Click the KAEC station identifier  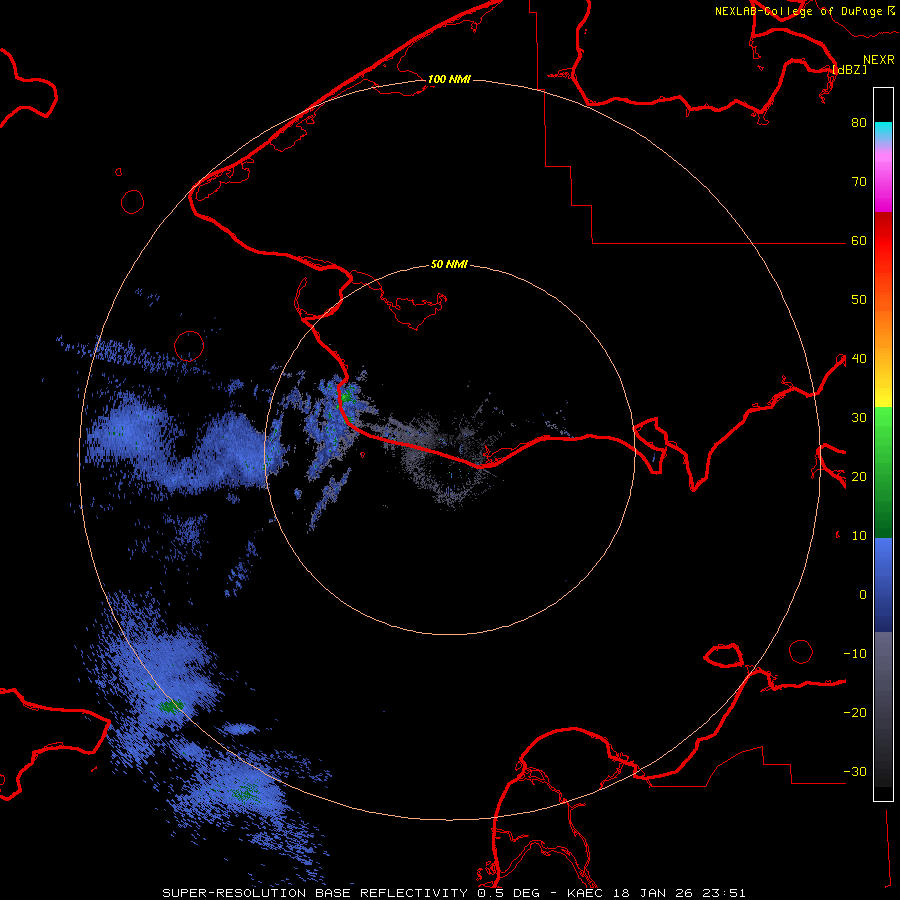point(587,893)
